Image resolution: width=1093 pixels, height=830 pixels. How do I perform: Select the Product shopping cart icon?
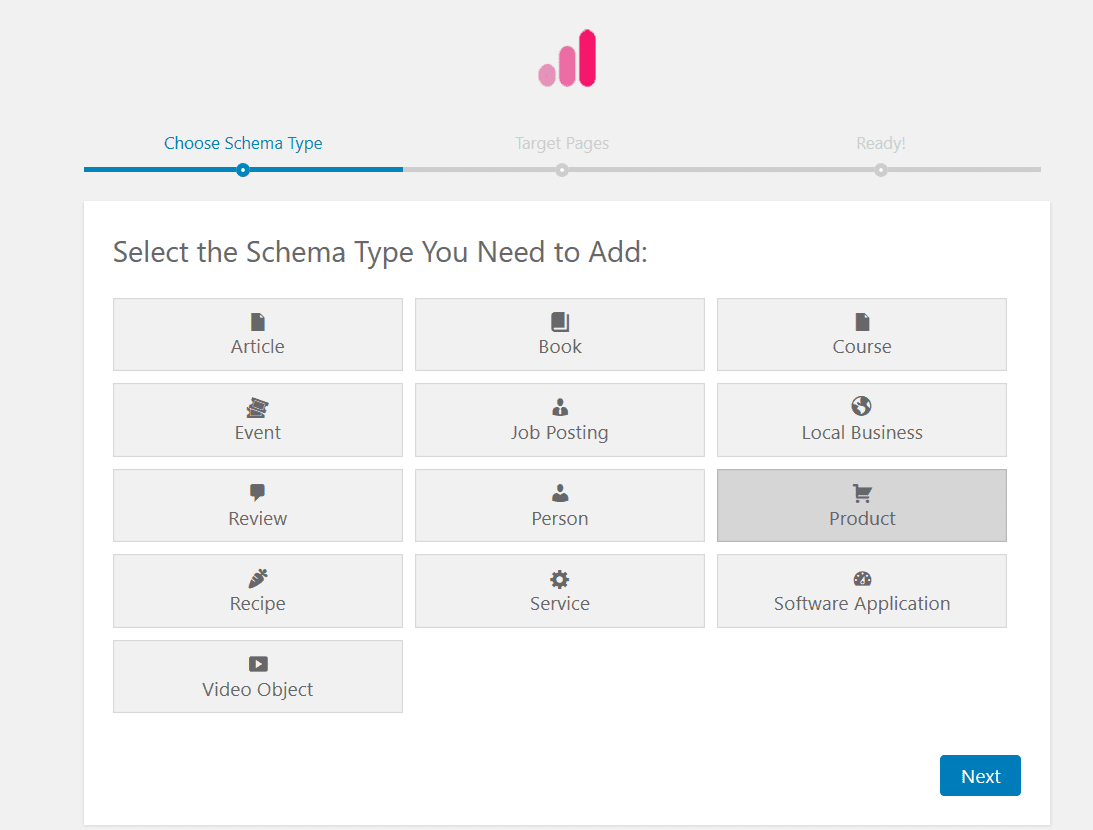point(862,493)
